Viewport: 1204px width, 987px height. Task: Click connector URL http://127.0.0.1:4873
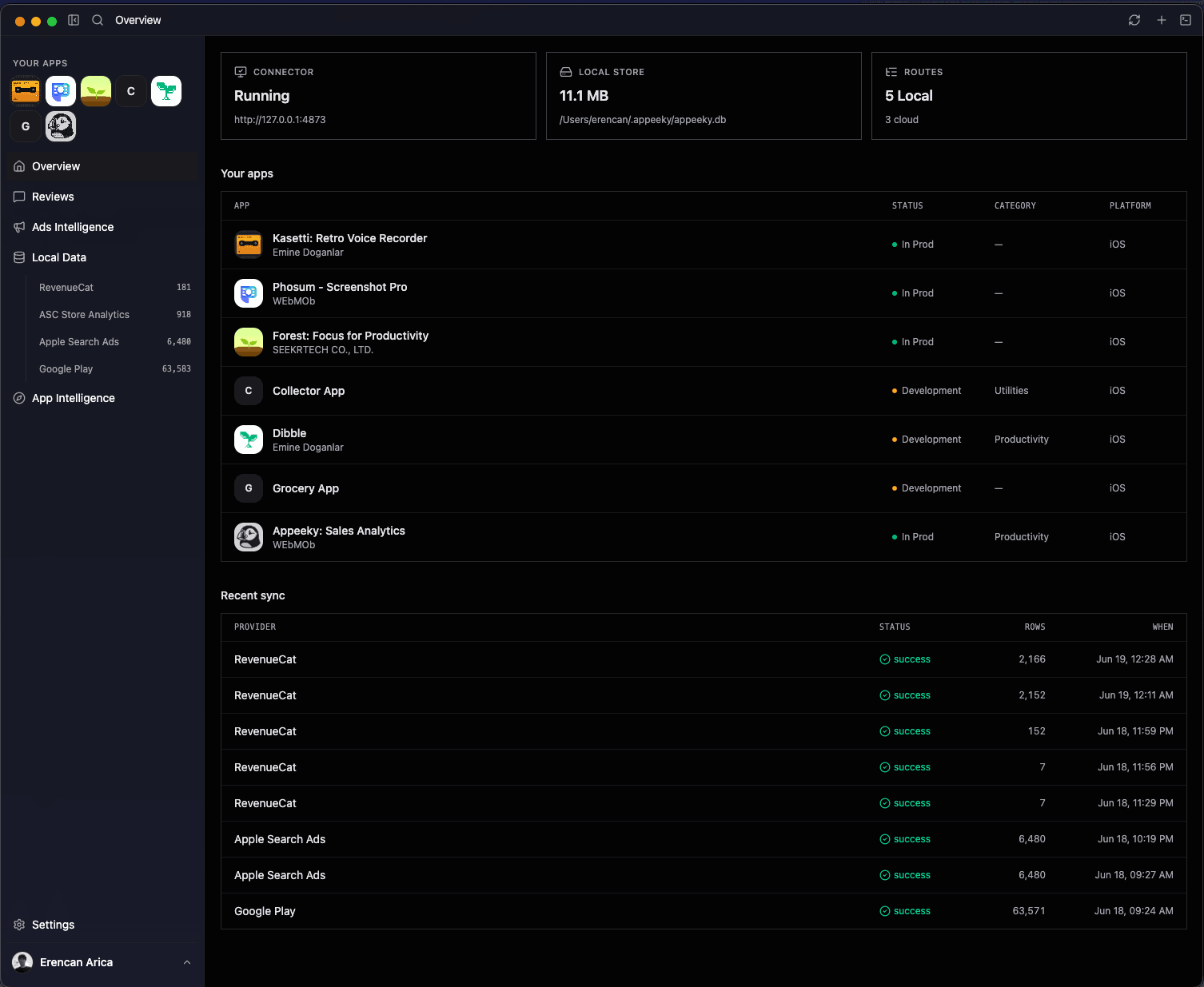click(280, 120)
